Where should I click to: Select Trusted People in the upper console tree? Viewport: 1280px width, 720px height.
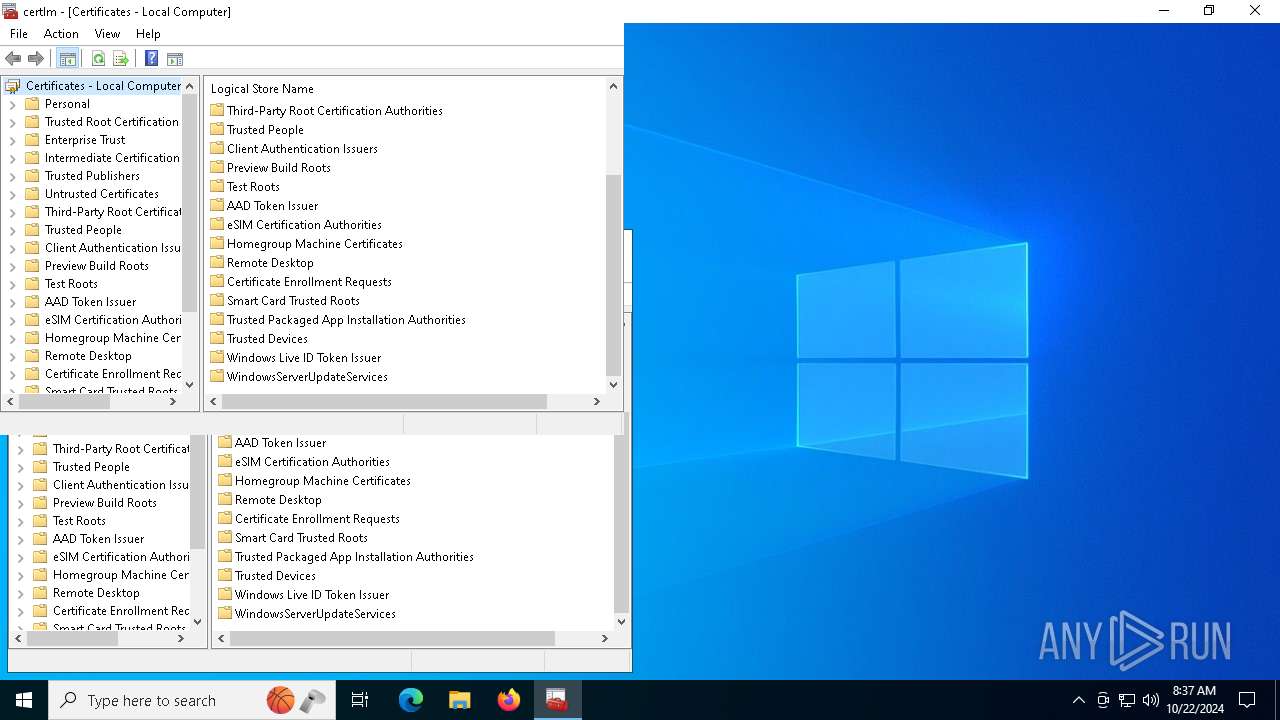[83, 230]
